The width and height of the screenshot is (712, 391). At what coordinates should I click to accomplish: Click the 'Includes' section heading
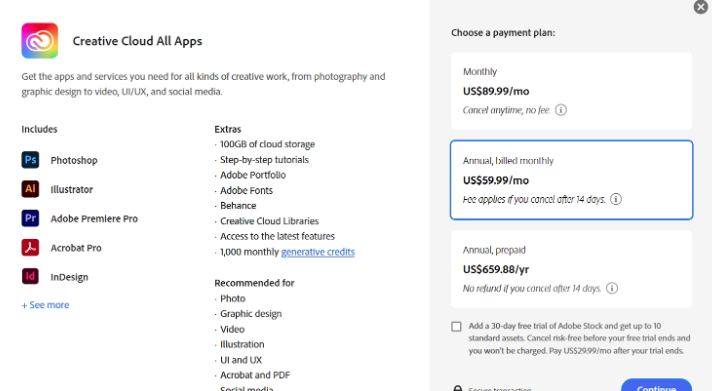click(40, 129)
